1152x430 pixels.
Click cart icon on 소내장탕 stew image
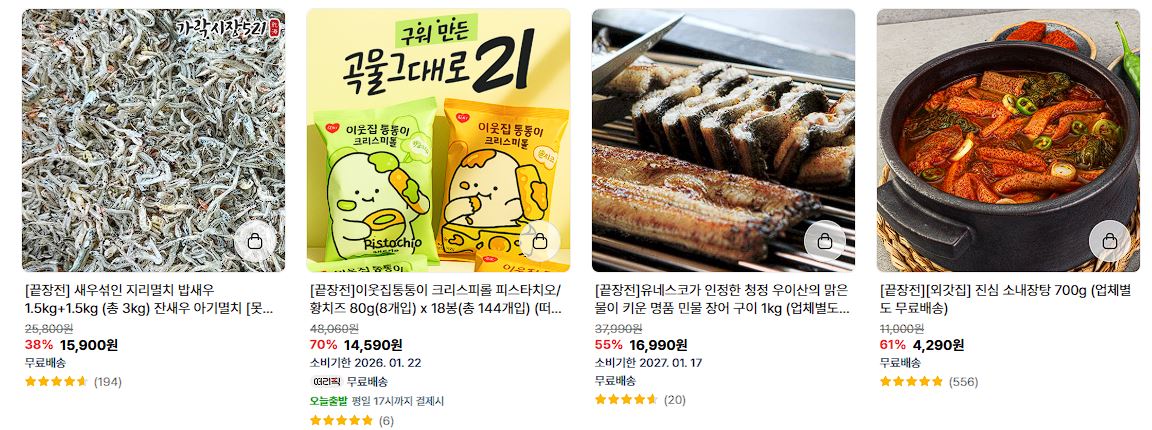1109,241
